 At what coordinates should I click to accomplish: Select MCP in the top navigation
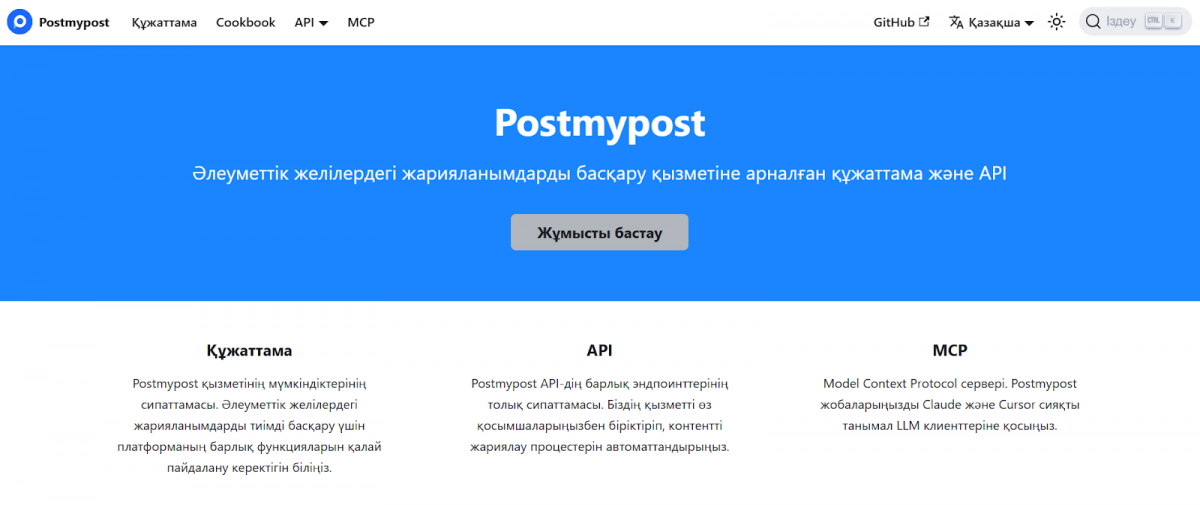coord(361,22)
